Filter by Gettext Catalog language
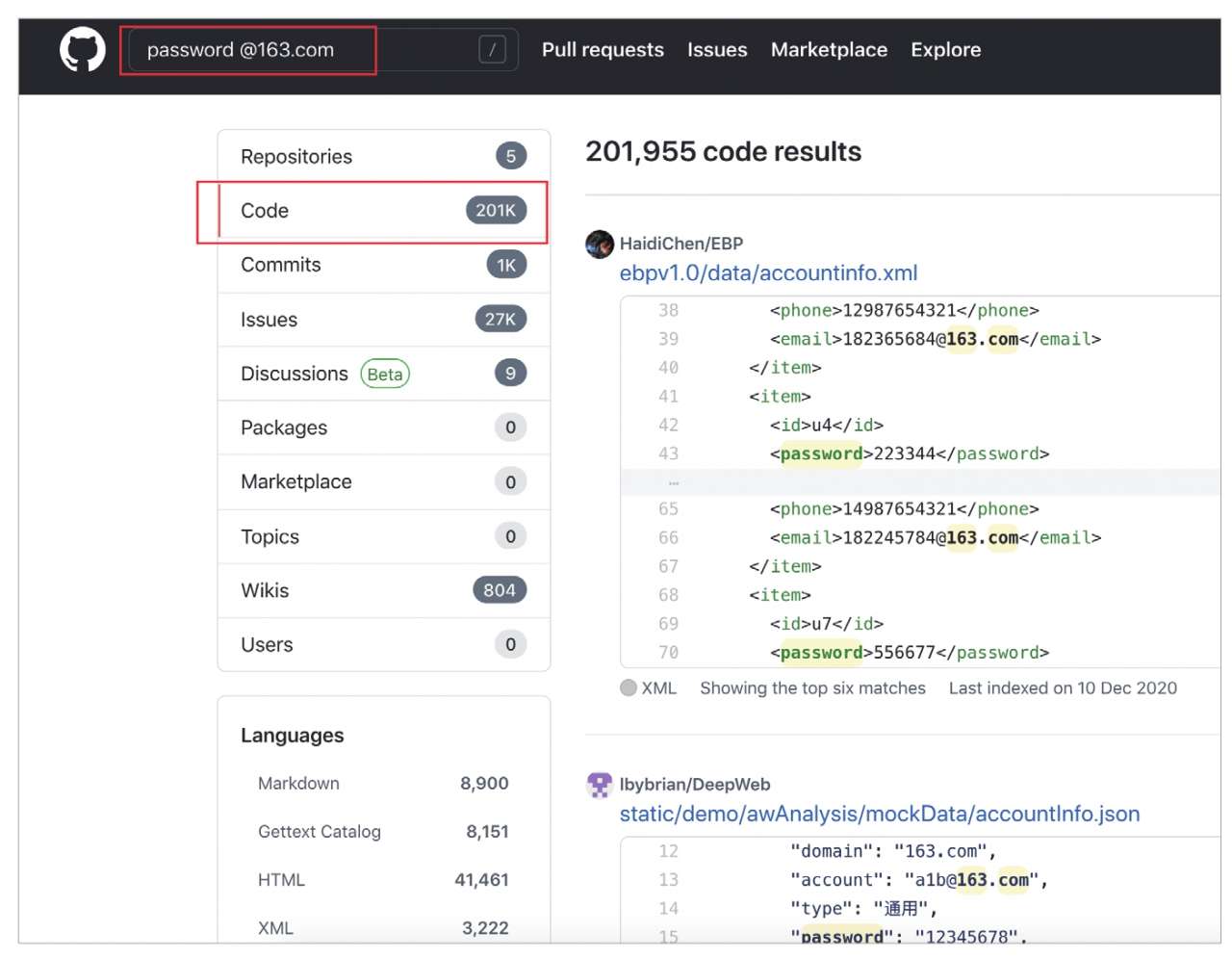 (x=383, y=832)
